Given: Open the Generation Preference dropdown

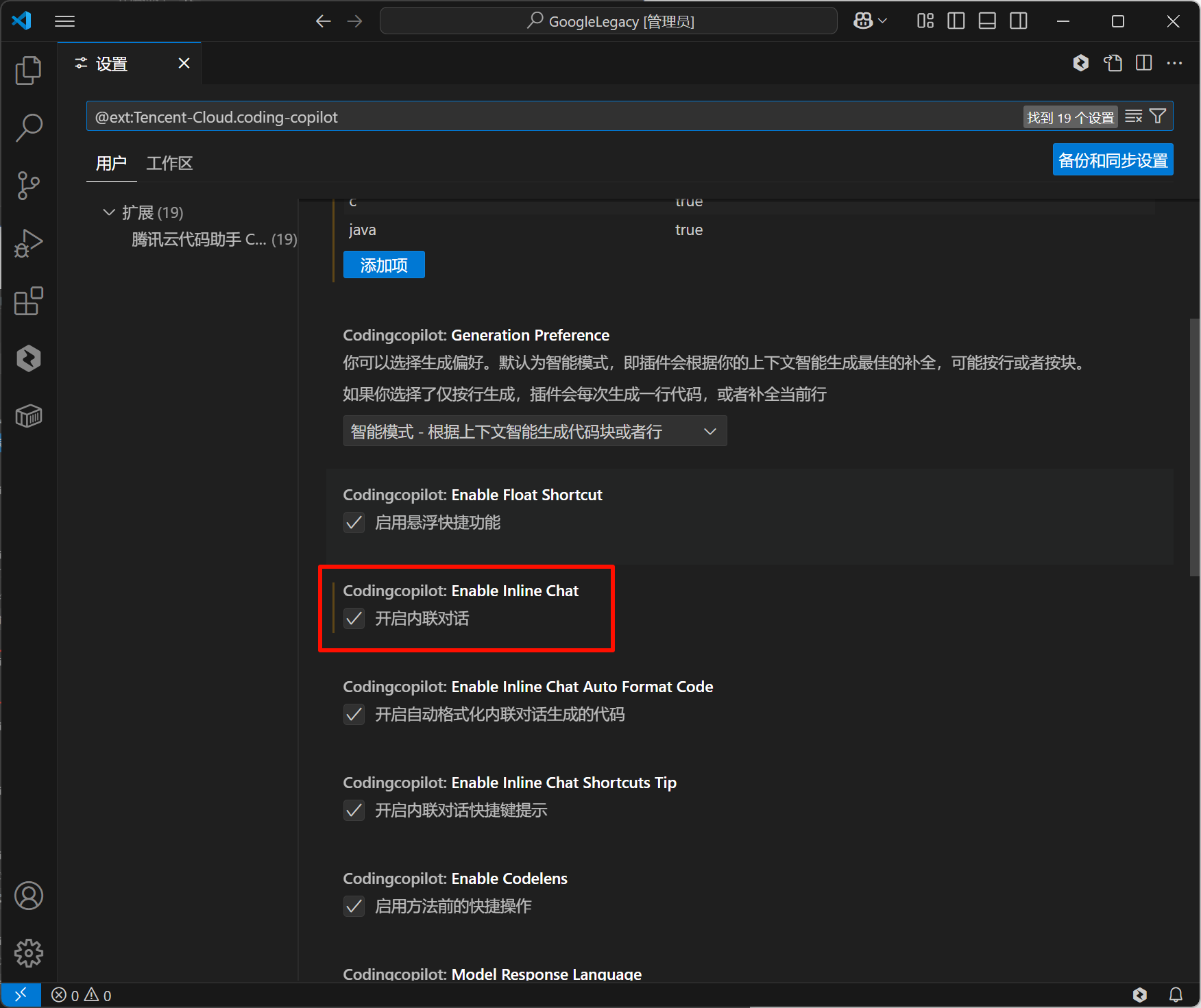Looking at the screenshot, I should point(535,431).
